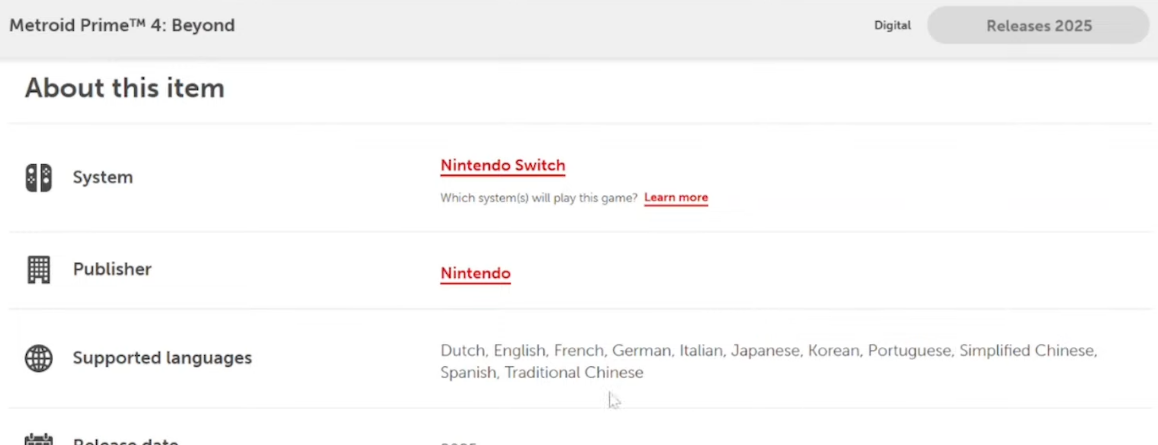This screenshot has width=1158, height=445.
Task: Click the Publisher building icon
Action: [38, 270]
